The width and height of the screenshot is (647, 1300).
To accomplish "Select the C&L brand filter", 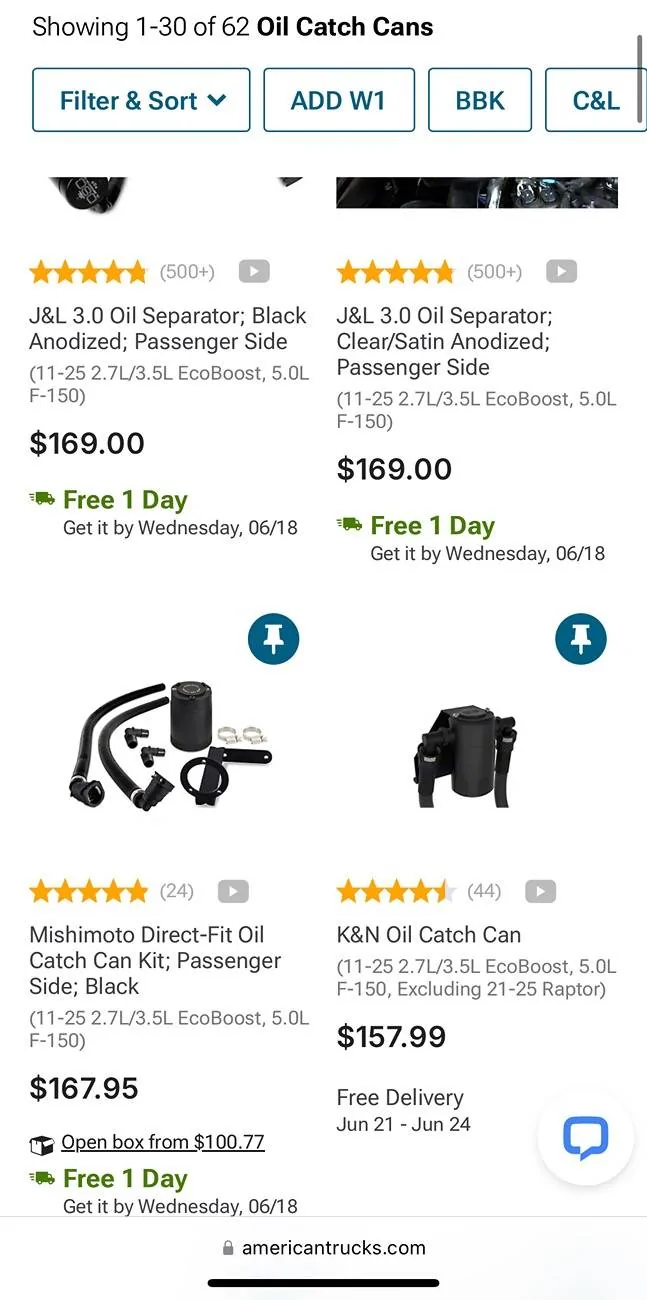I will pos(596,100).
